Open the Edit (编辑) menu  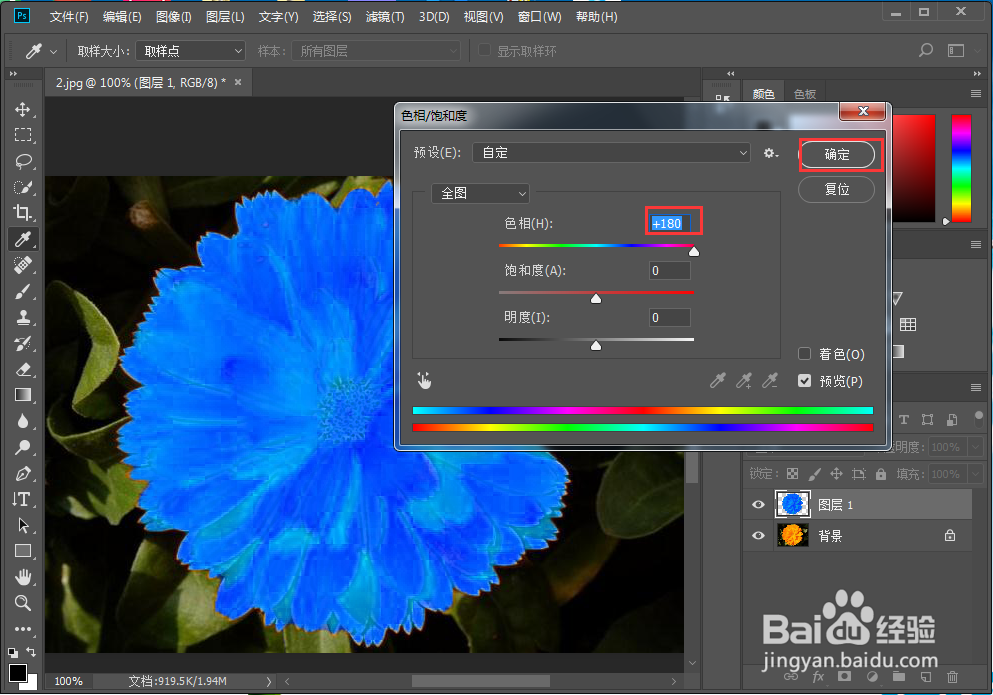122,17
